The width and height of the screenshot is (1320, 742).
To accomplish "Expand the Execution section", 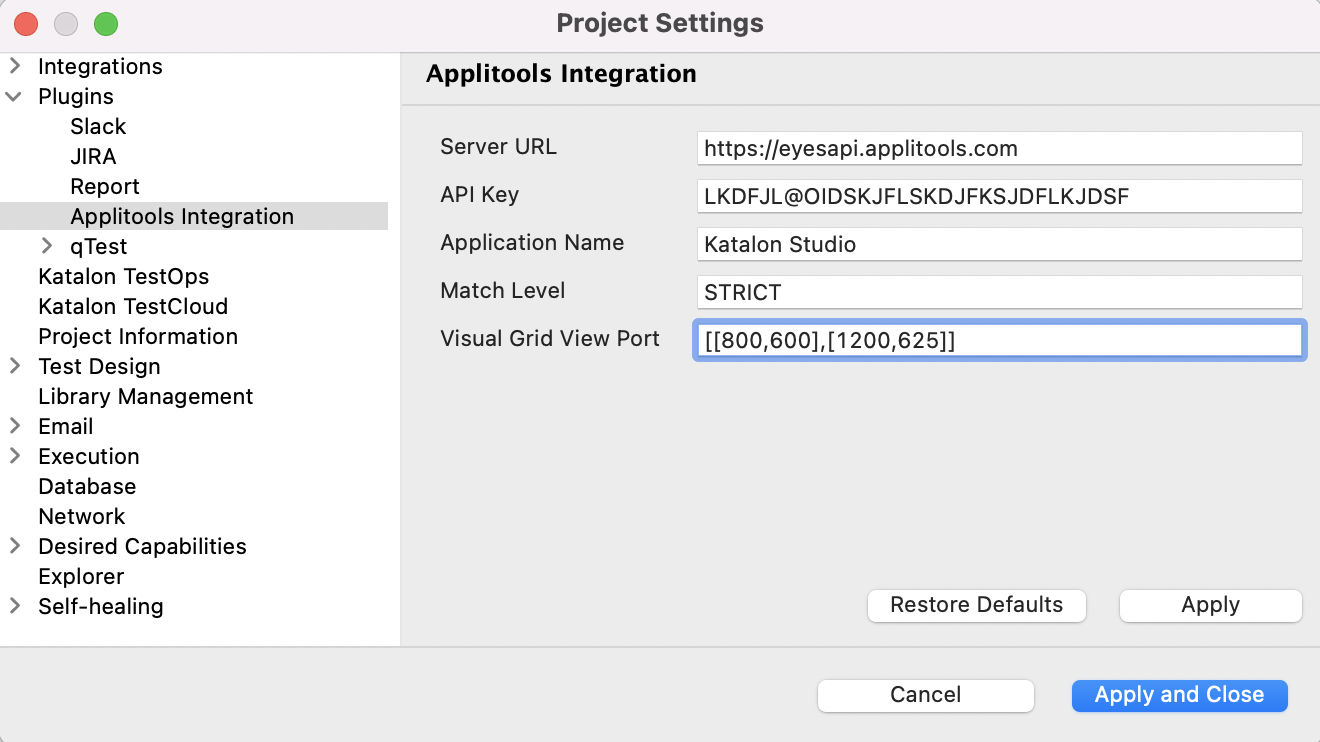I will [x=16, y=456].
